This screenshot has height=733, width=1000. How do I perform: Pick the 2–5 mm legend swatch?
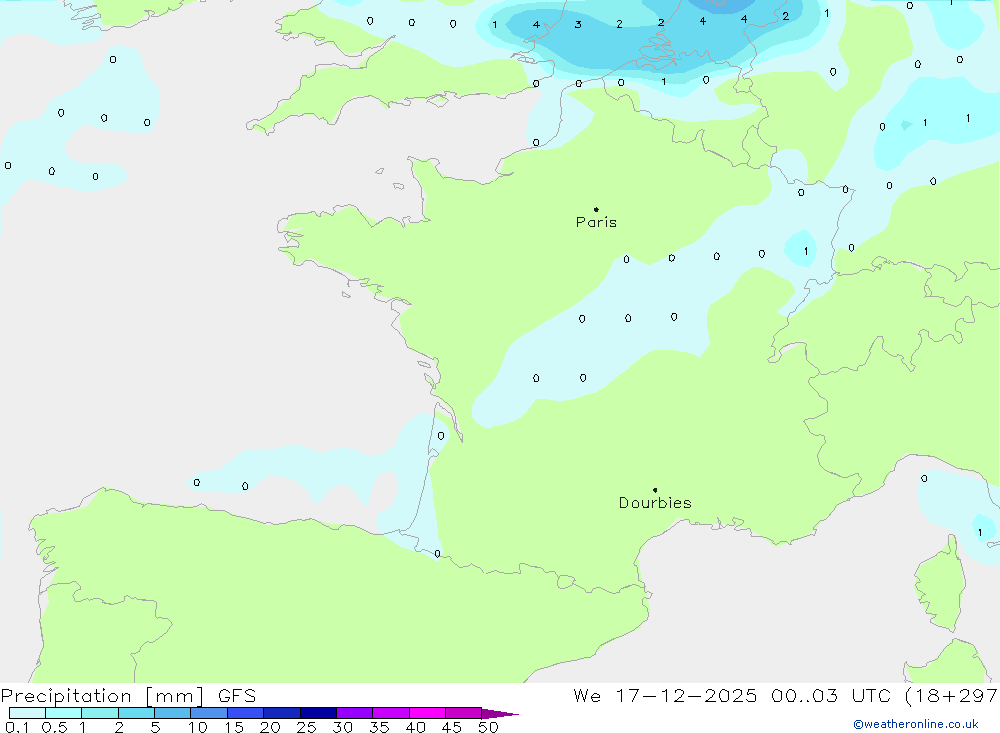(x=136, y=713)
